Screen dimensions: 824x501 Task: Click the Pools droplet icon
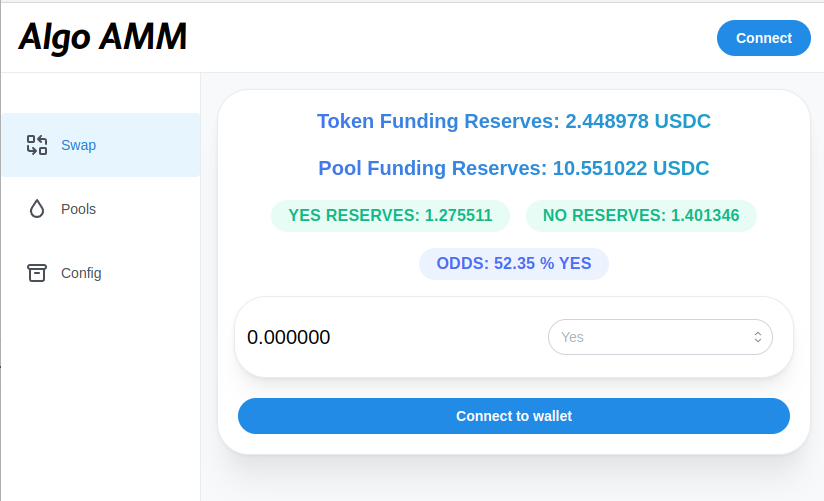click(x=37, y=209)
